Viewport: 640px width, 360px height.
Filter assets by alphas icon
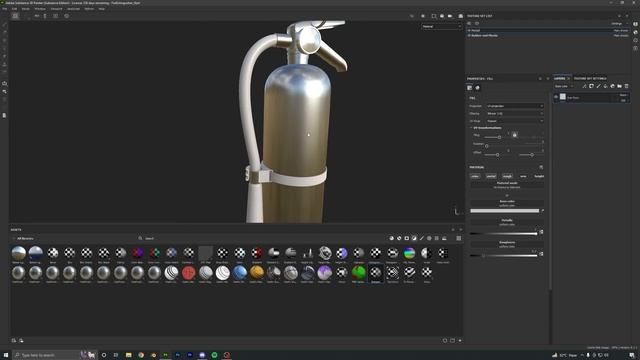pos(429,238)
